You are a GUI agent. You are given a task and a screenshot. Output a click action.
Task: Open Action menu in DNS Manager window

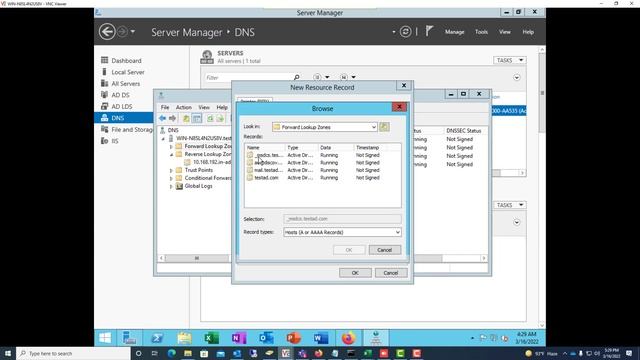(184, 107)
